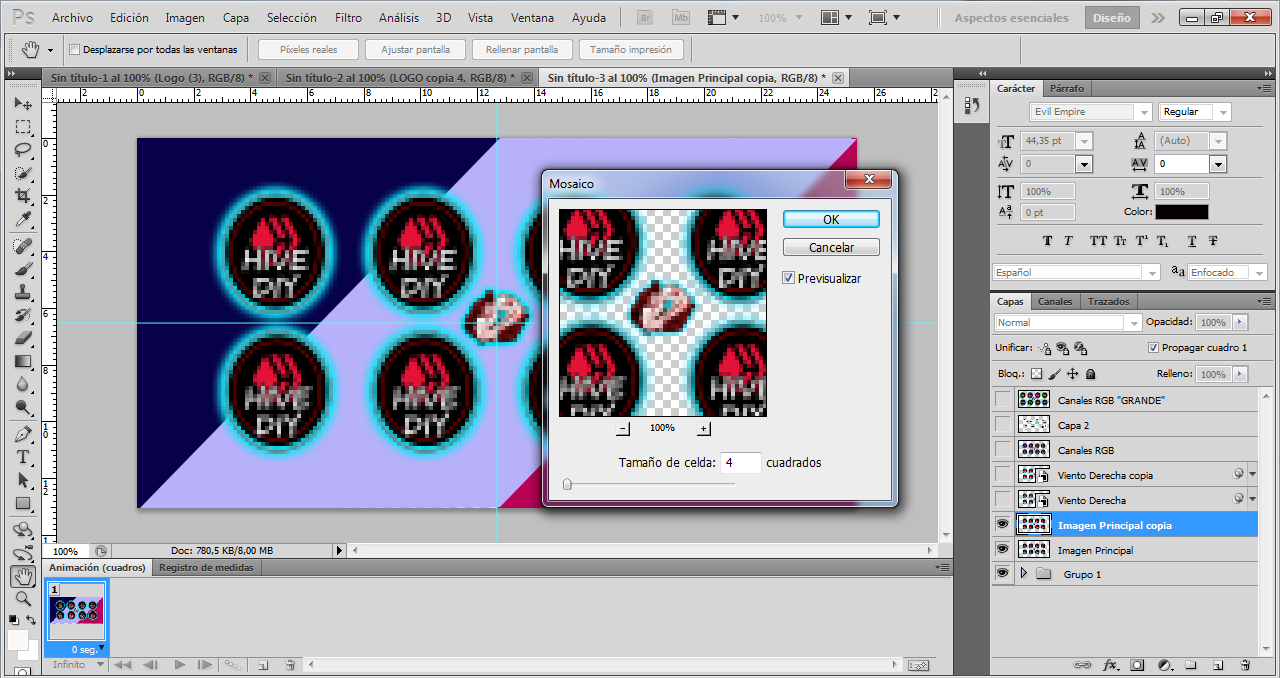Add a layer mask from Layers panel
This screenshot has width=1280, height=678.
tap(1137, 665)
